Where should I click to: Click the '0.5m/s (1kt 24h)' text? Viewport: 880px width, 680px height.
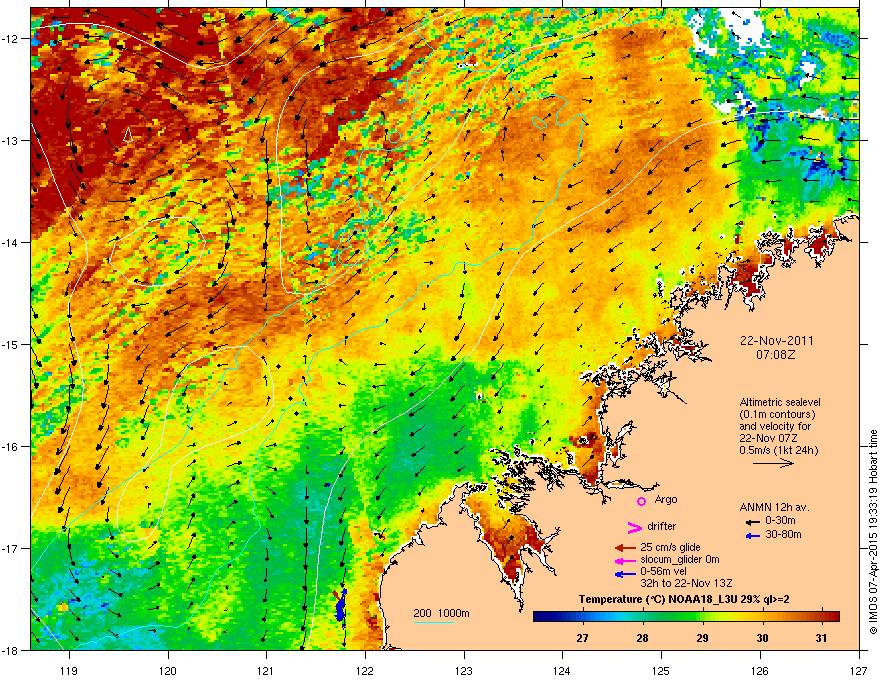point(778,450)
